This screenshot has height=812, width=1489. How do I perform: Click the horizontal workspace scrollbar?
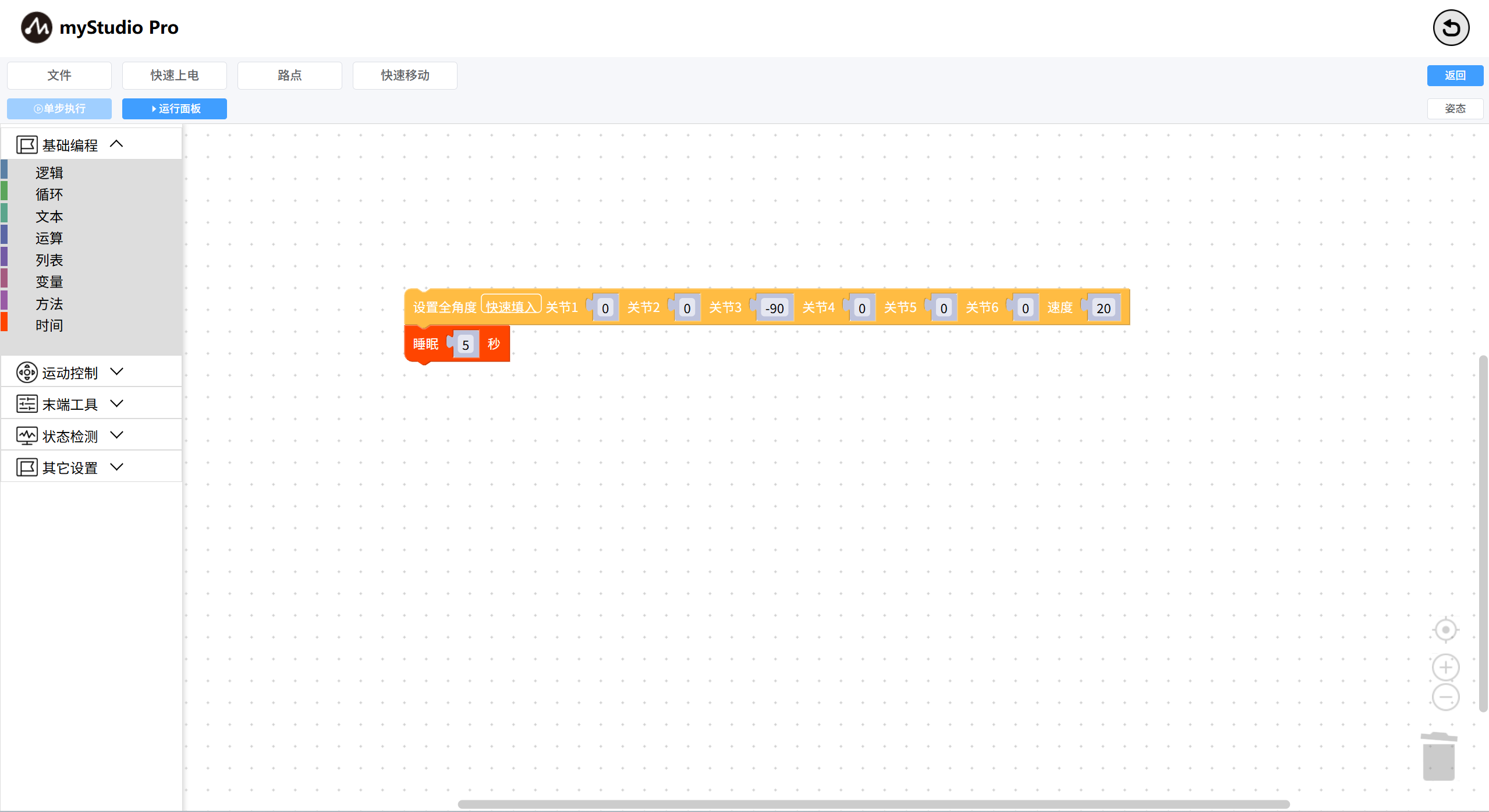(873, 804)
